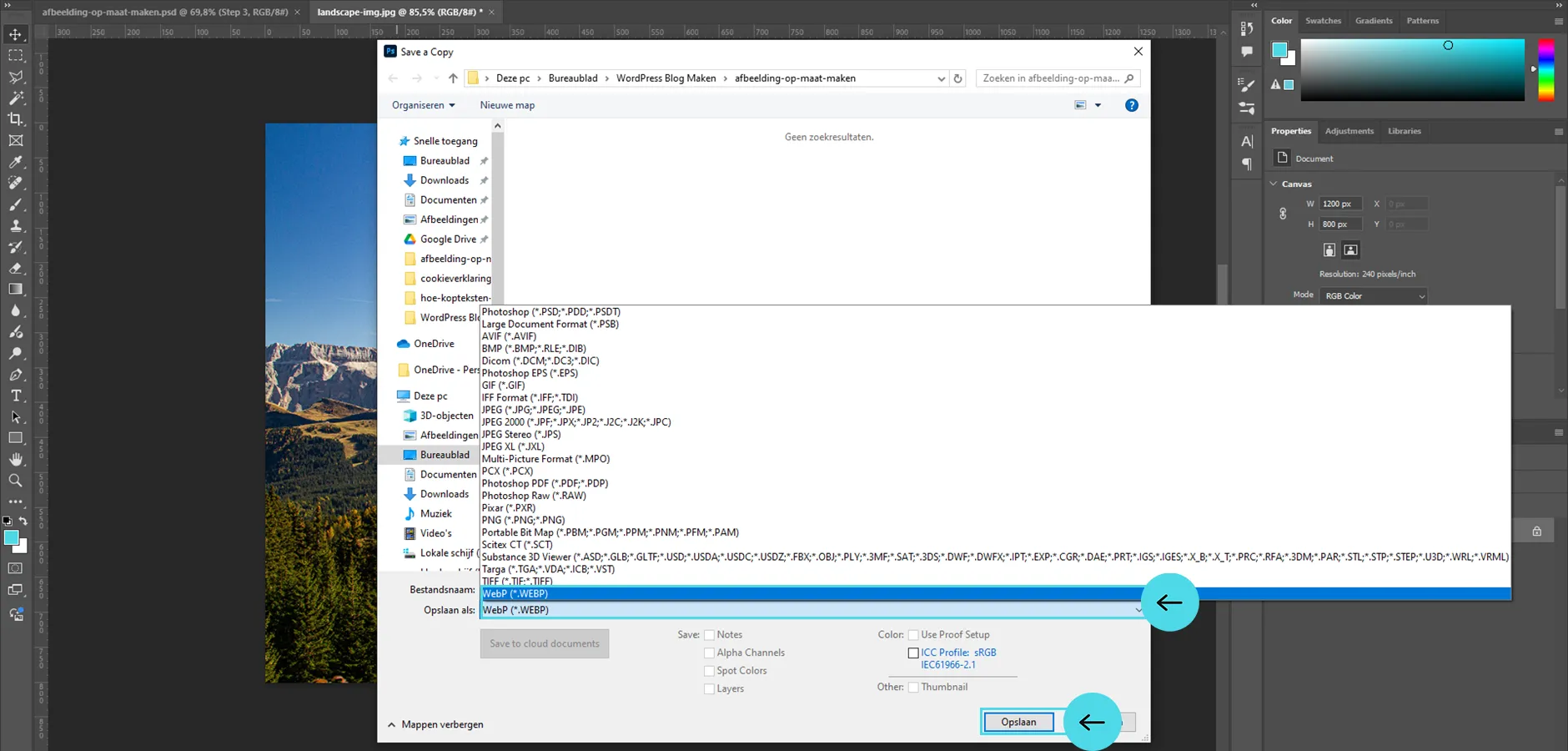Collapse the Canvas section
Image resolution: width=1568 pixels, height=751 pixels.
(1274, 184)
